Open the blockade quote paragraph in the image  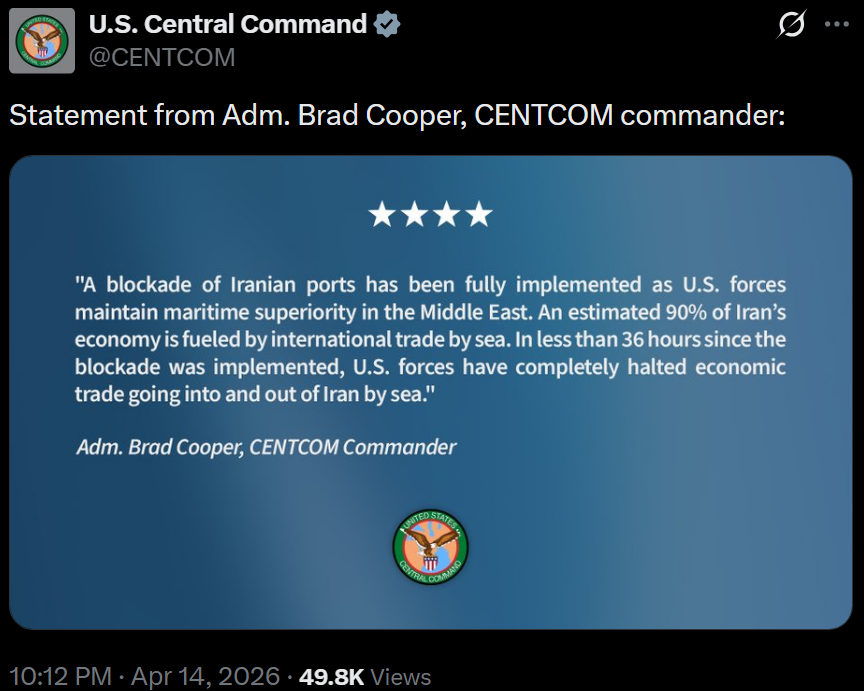tap(430, 338)
